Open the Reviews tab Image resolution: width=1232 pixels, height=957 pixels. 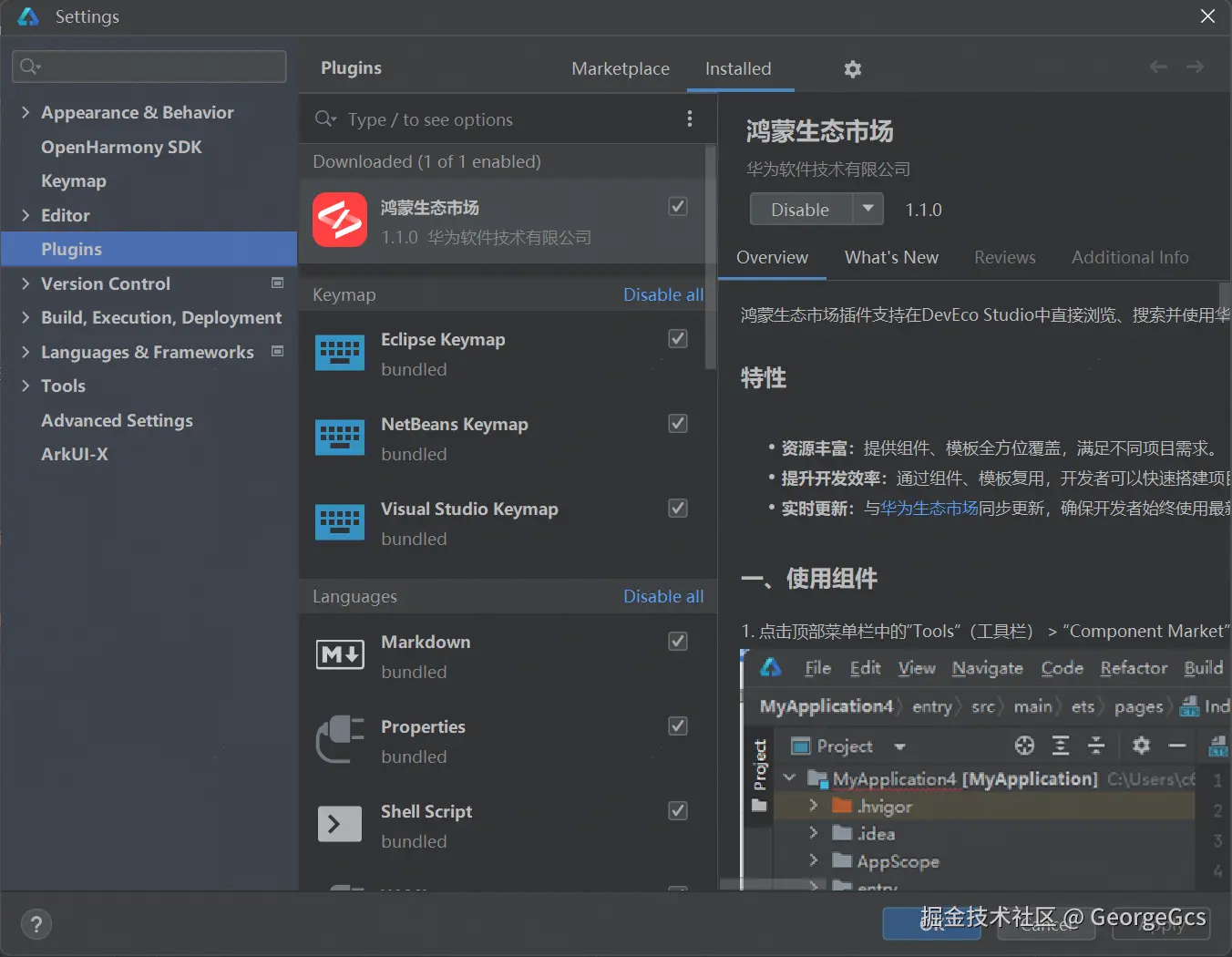click(1005, 257)
